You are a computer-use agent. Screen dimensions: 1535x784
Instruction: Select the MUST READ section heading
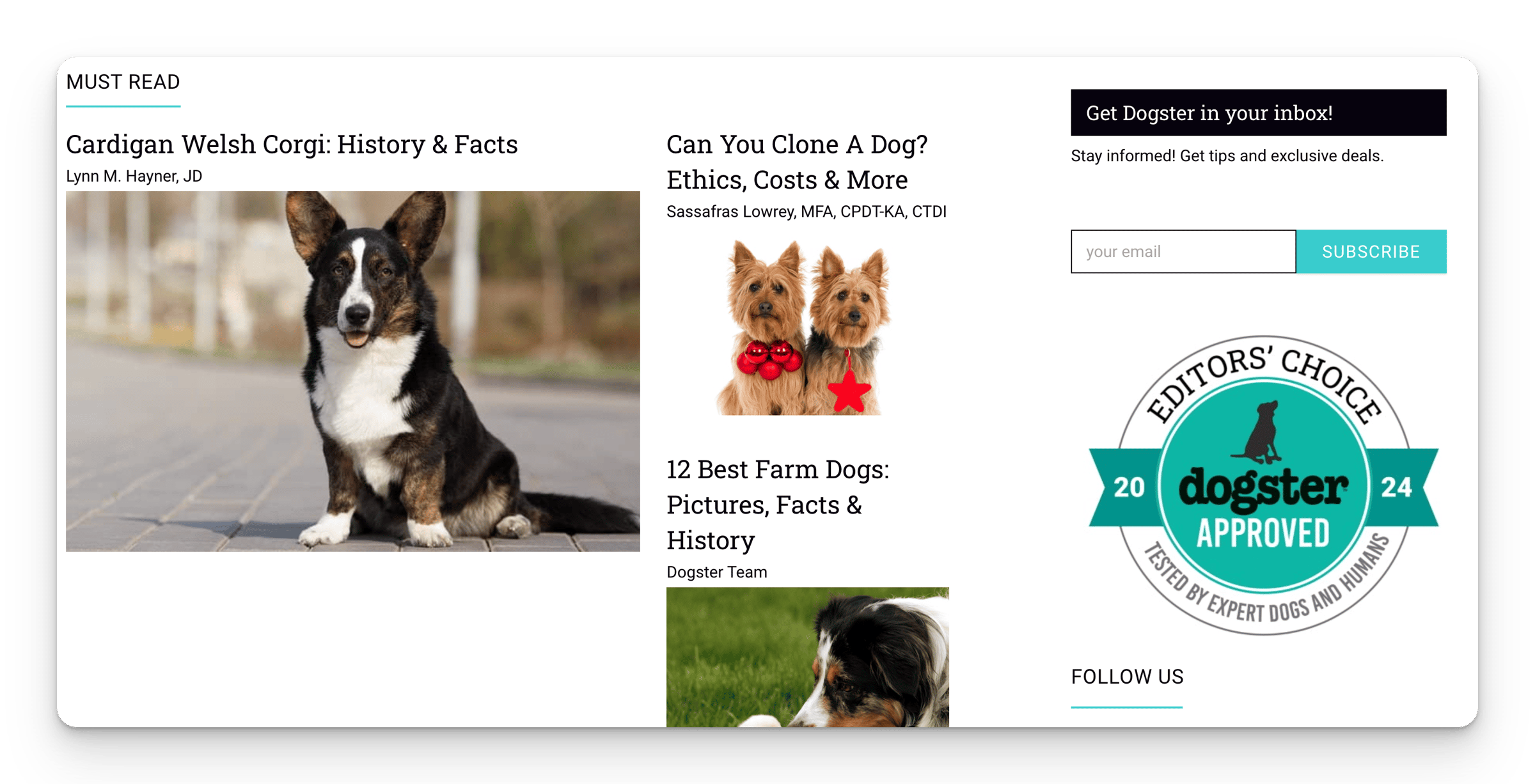click(123, 82)
